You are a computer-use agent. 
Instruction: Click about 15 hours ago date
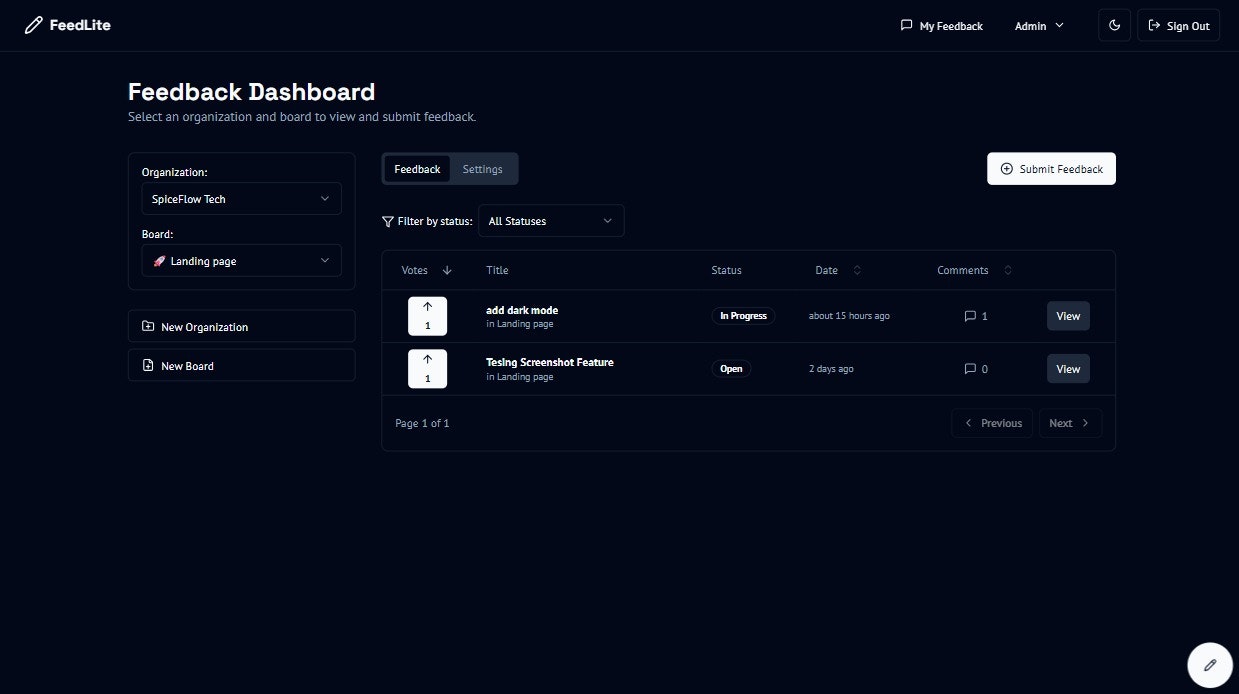pyautogui.click(x=849, y=316)
